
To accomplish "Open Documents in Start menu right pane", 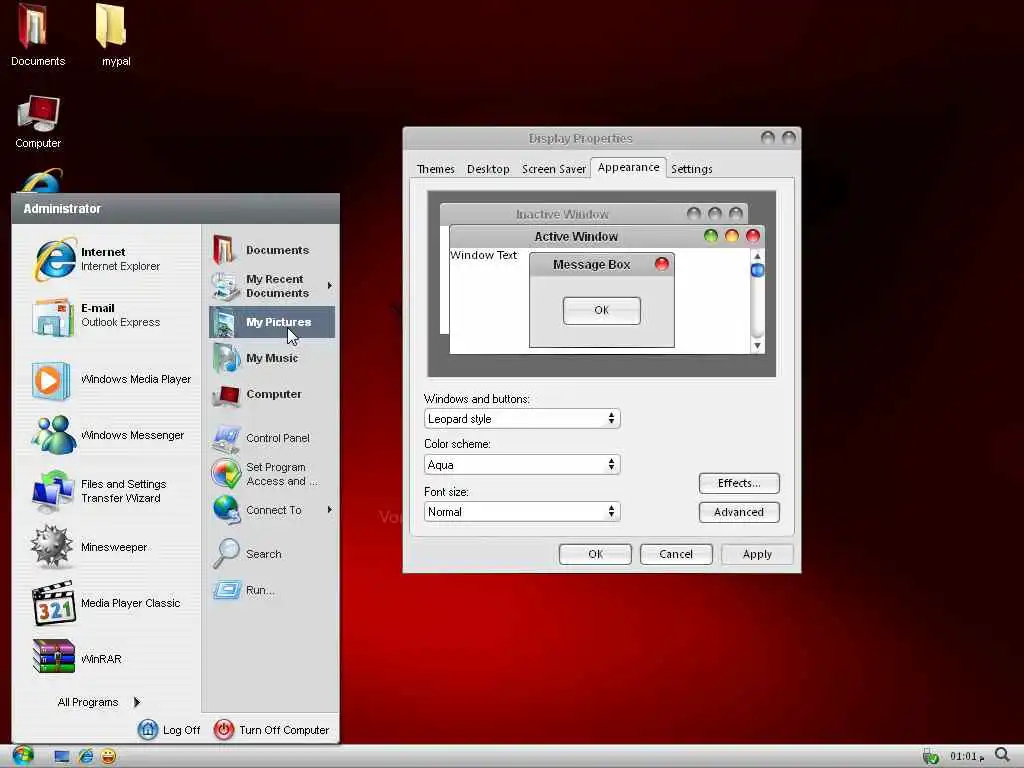I will click(272, 250).
